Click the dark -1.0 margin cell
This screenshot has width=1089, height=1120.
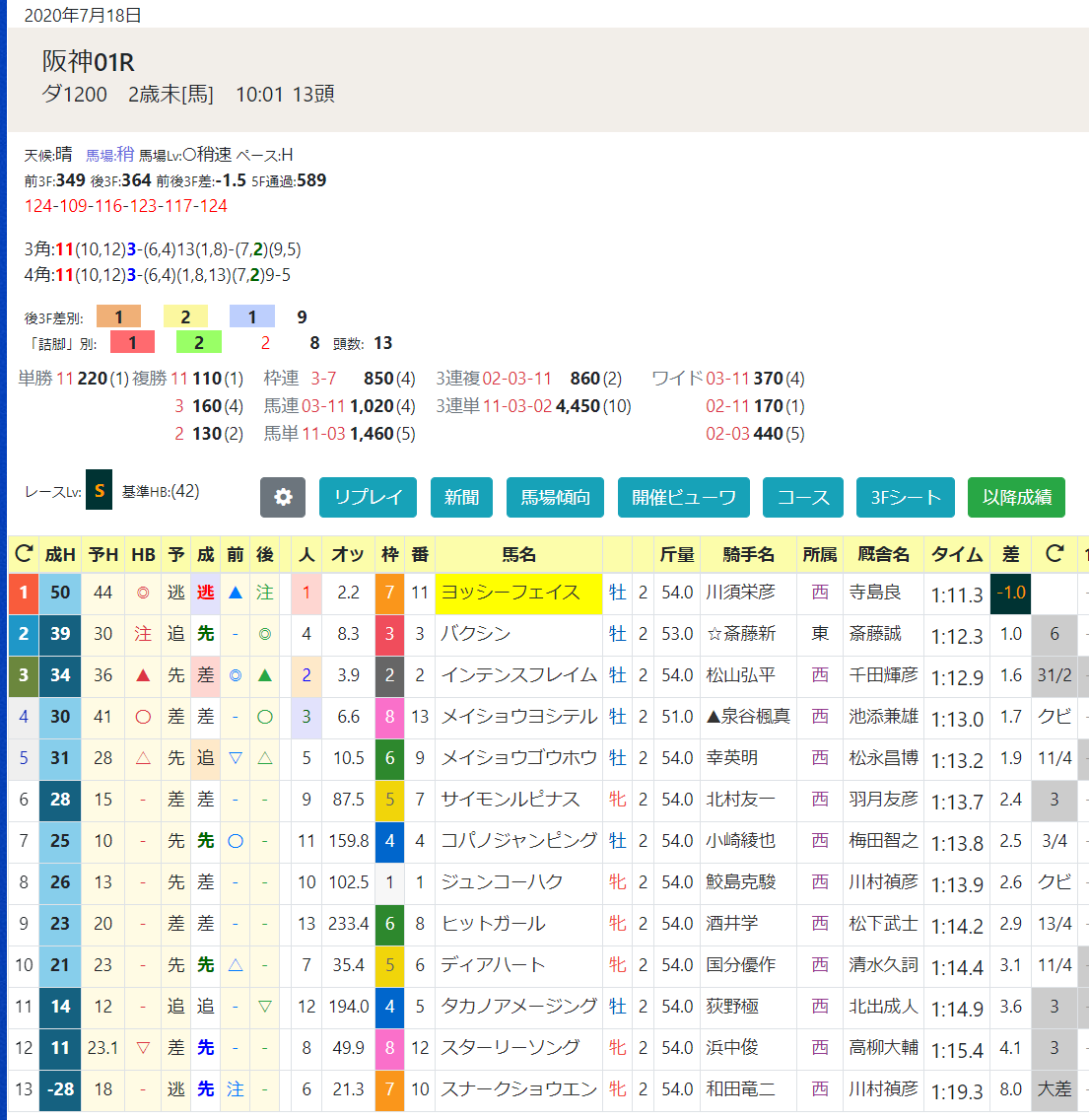1010,593
